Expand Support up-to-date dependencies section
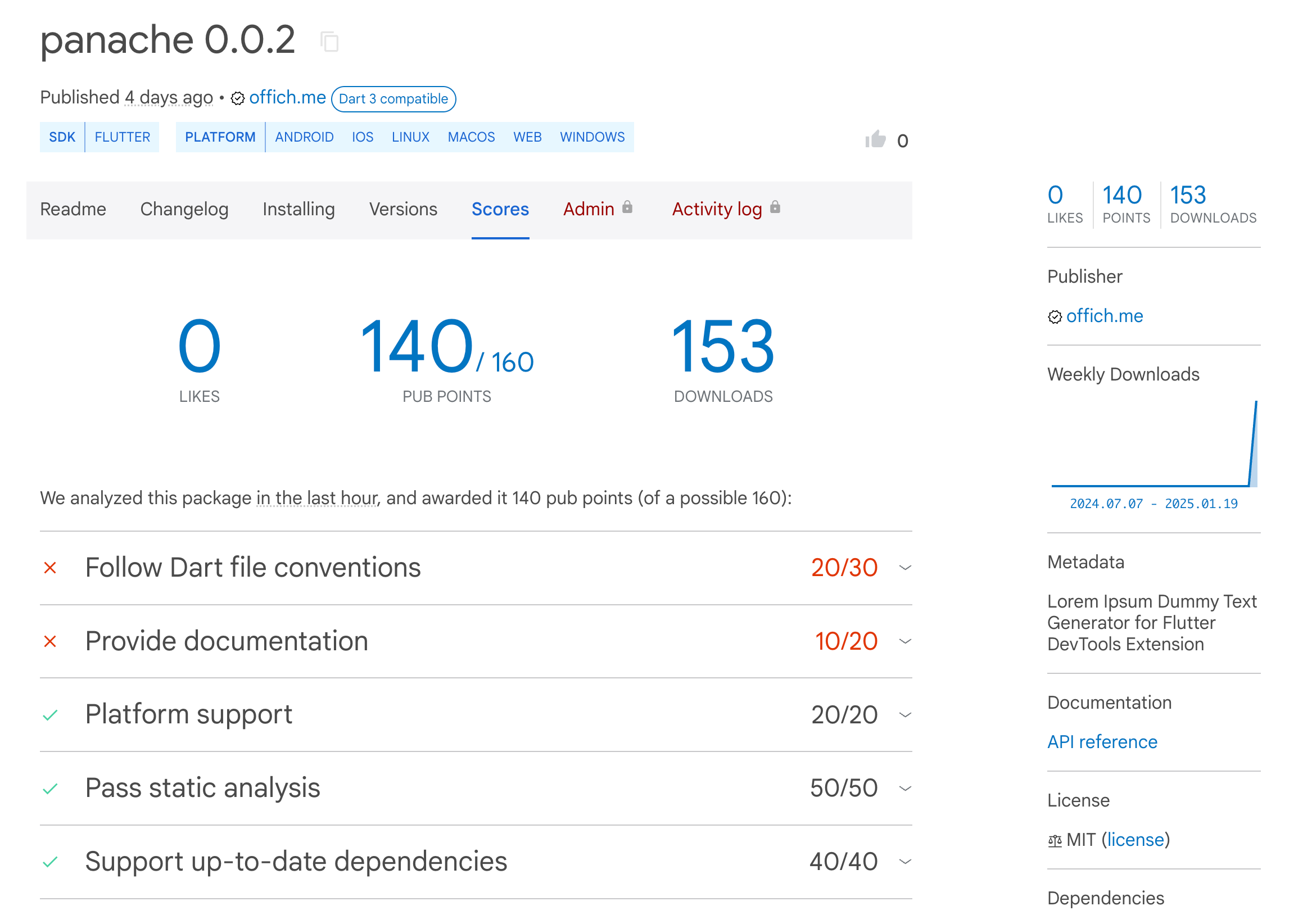The height and width of the screenshot is (924, 1312). click(x=905, y=862)
